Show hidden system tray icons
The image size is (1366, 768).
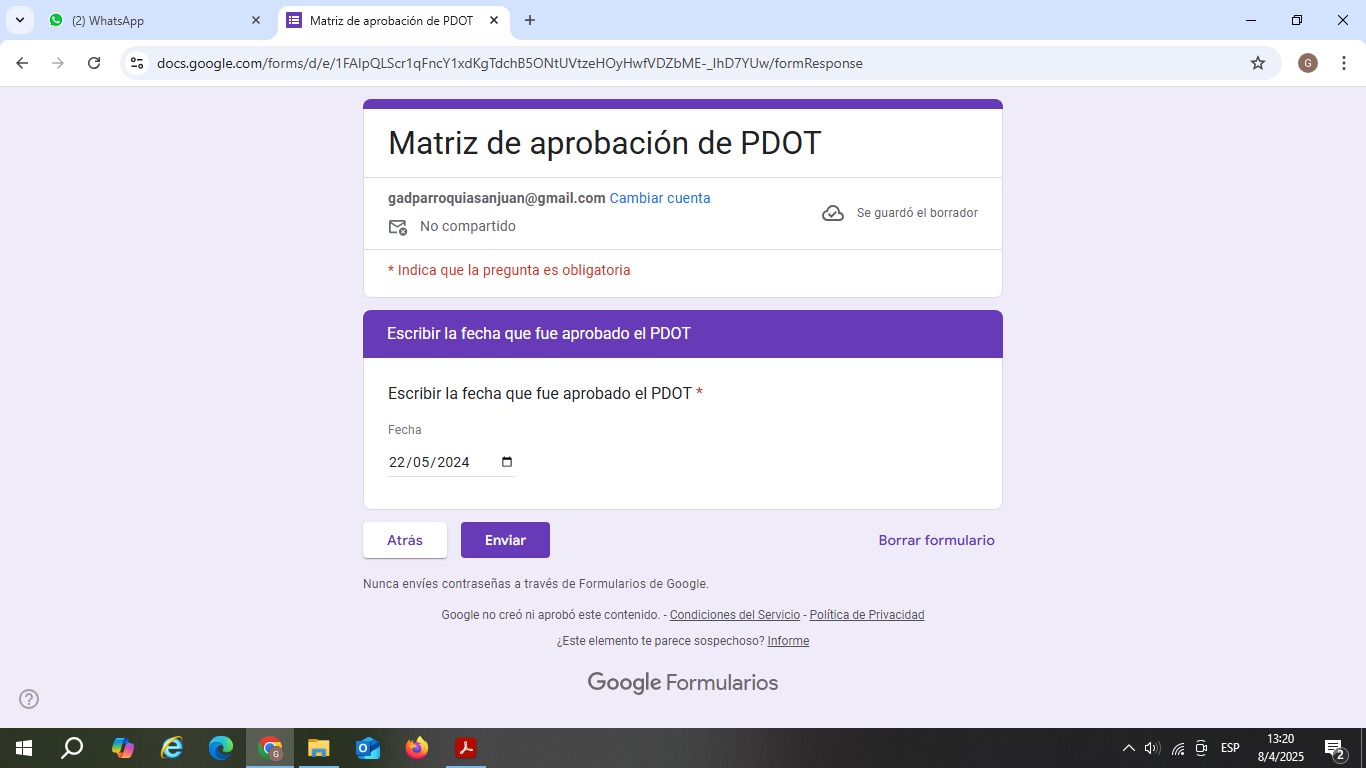(x=1128, y=748)
